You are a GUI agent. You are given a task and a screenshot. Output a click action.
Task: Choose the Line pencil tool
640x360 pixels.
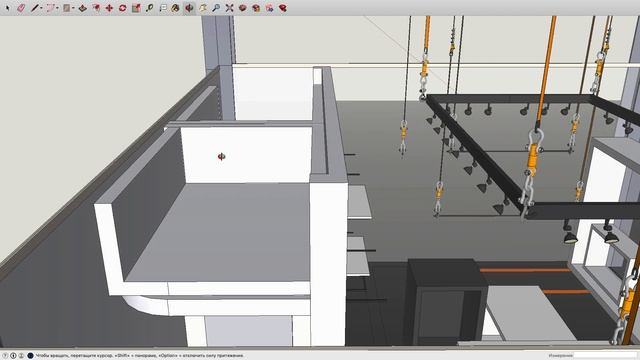tap(35, 8)
